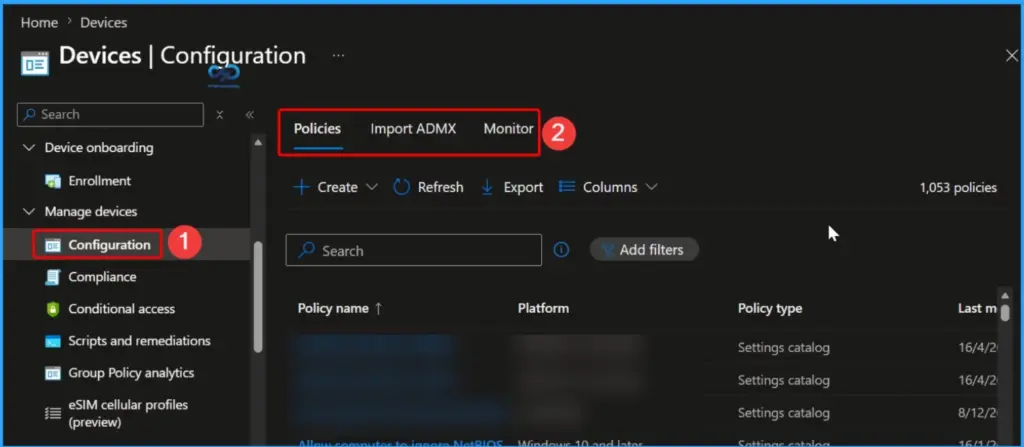Screen dimensions: 1024x447
Task: Click the Platform column header
Action: tap(543, 308)
